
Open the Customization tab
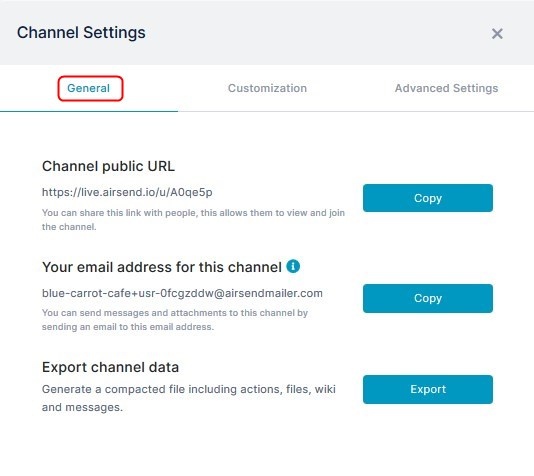(267, 88)
